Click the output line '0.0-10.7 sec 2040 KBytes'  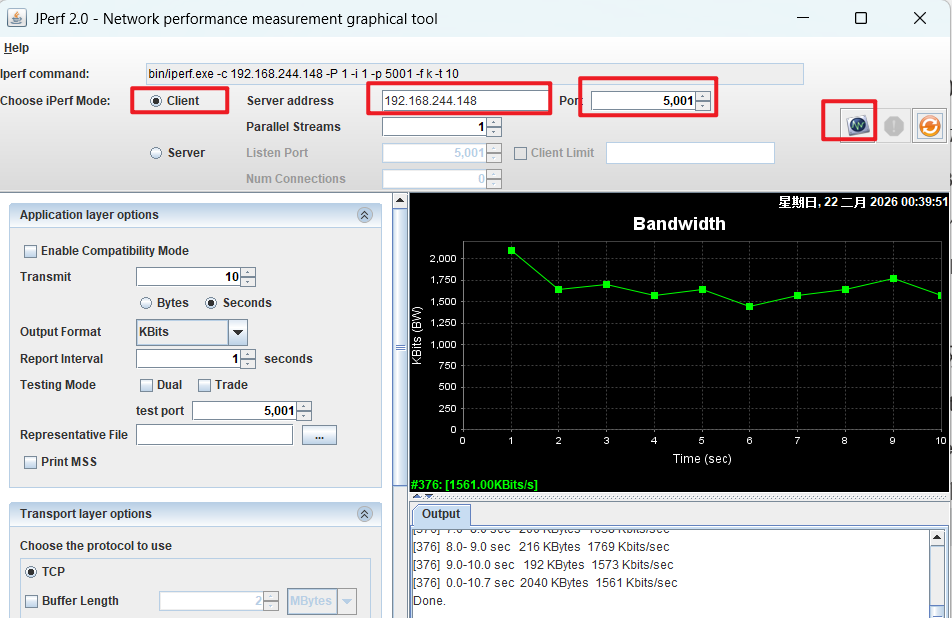pos(545,583)
